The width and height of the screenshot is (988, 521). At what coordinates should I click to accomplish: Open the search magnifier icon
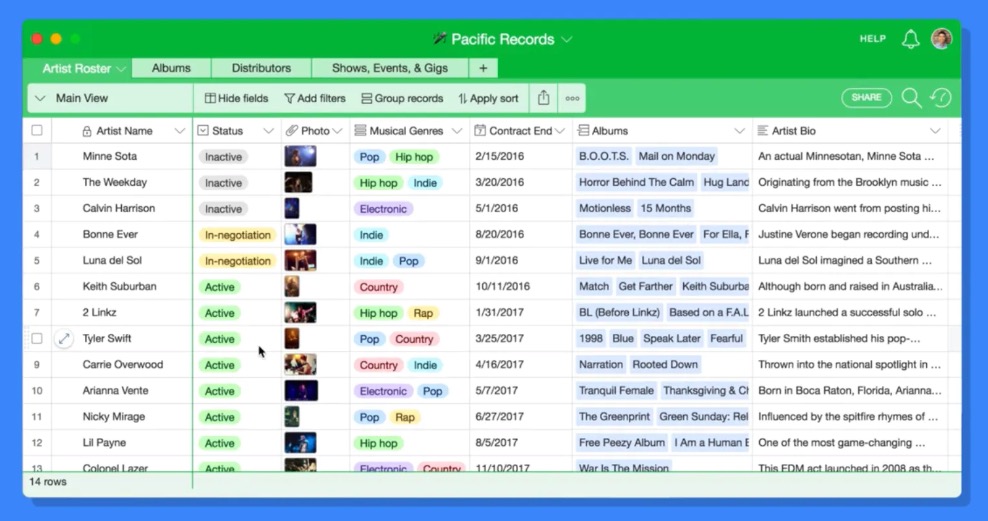pos(911,98)
